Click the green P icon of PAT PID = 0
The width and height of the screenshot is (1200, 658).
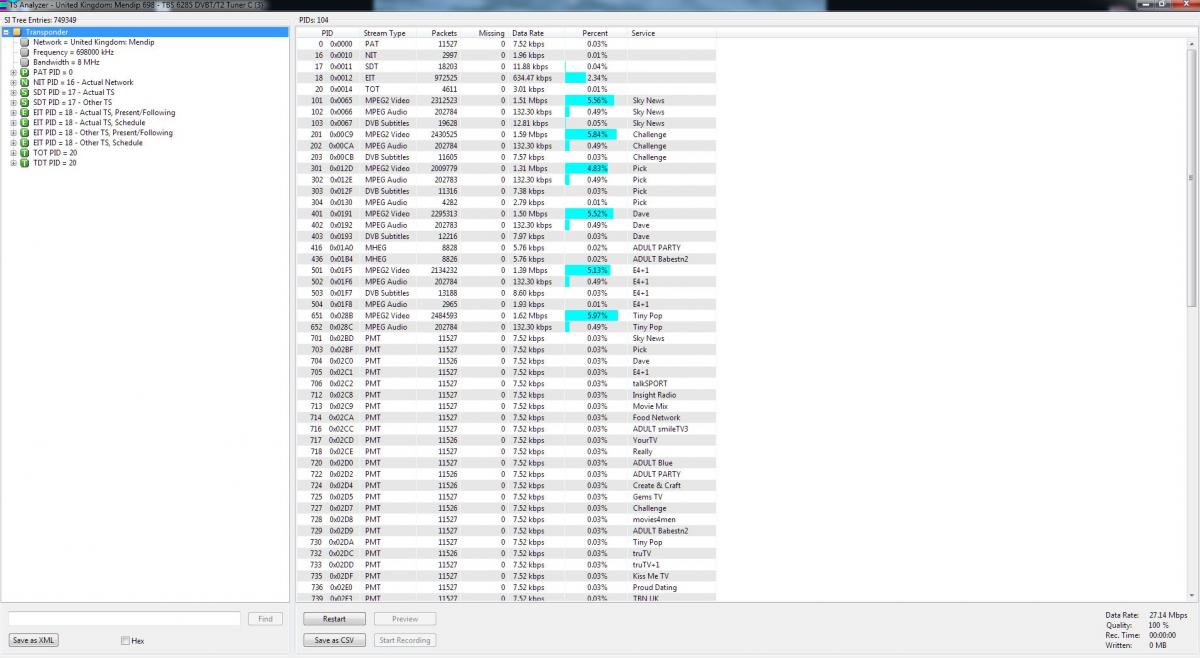(25, 72)
